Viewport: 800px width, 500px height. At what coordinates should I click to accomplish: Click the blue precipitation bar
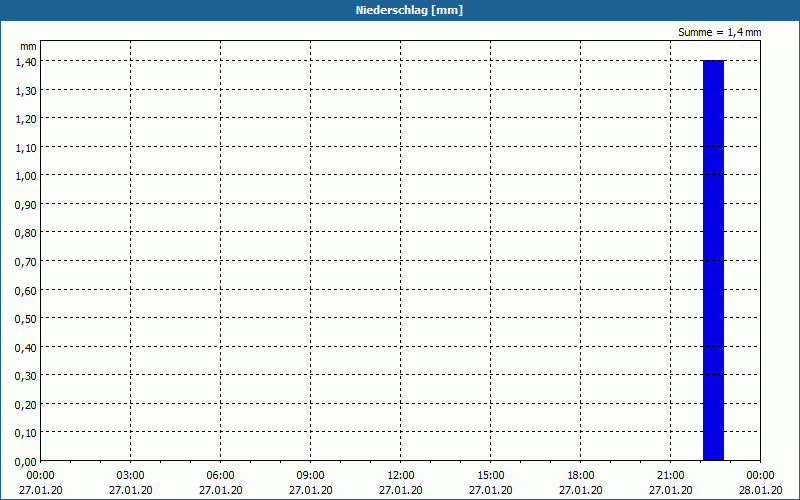pos(713,260)
